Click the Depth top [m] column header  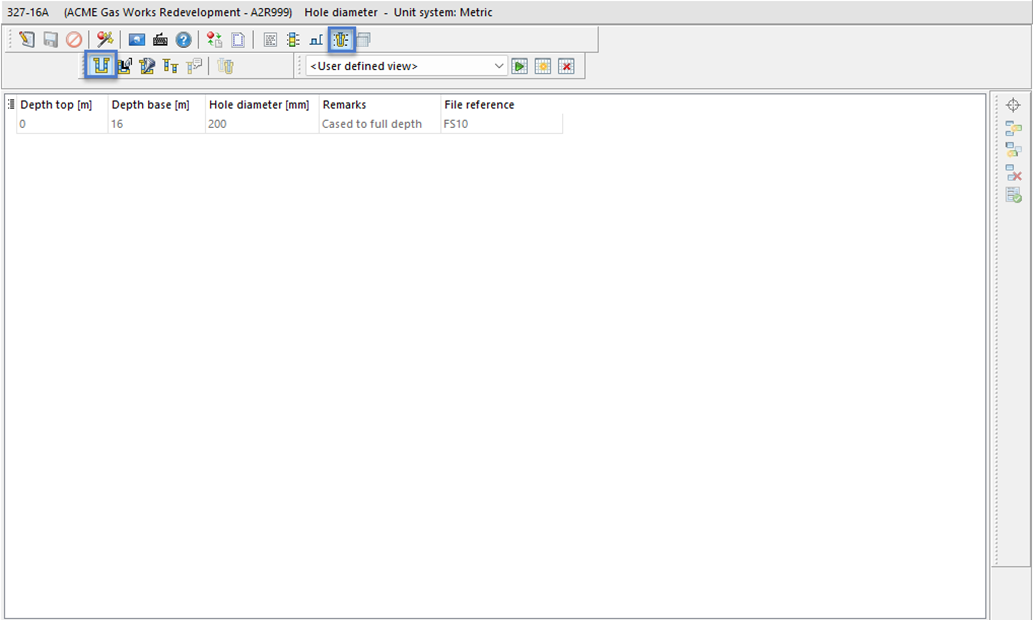point(56,105)
